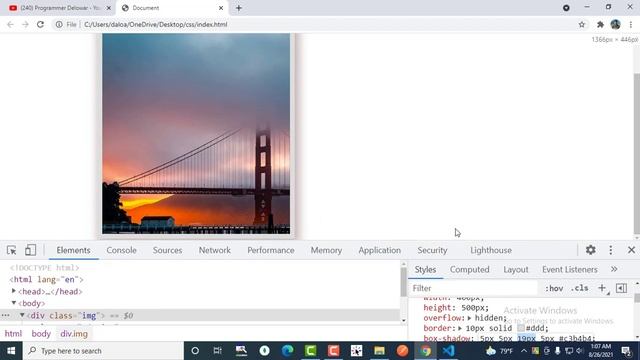This screenshot has width=640, height=360.
Task: Open the Network tab
Action: 215,250
